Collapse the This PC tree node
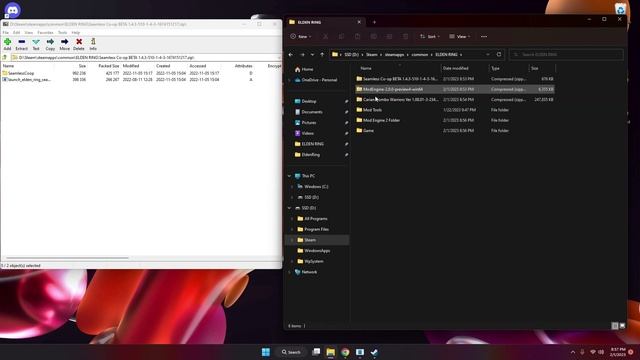The image size is (640, 360). click(x=289, y=176)
